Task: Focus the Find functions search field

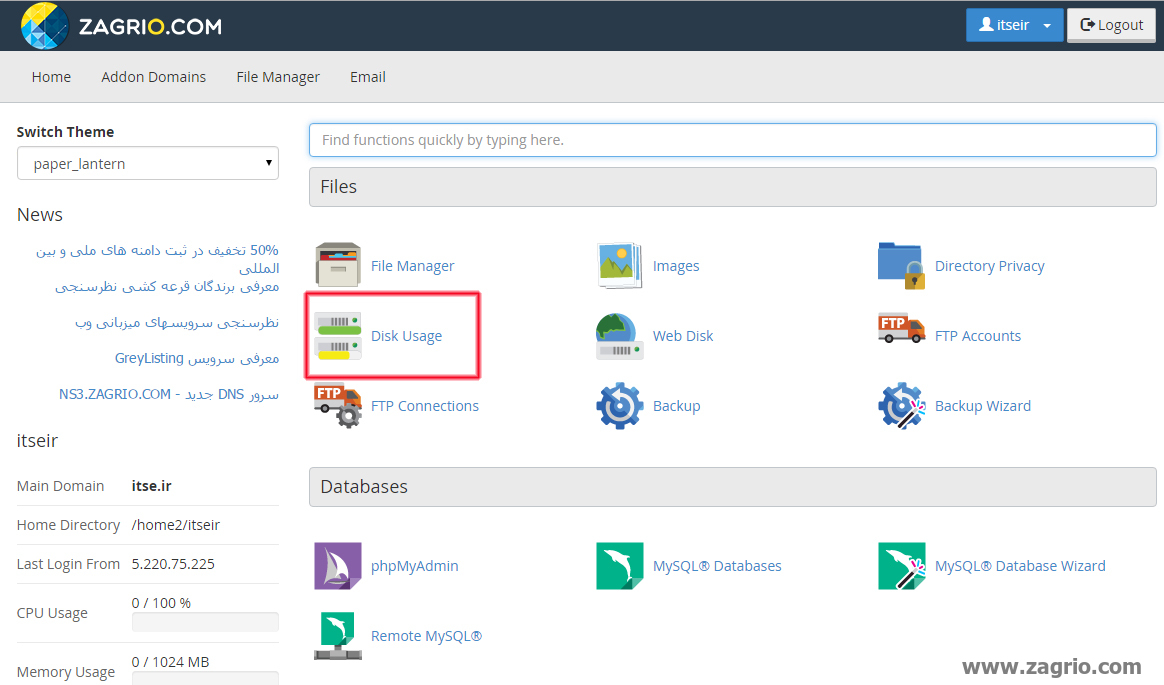Action: point(733,140)
